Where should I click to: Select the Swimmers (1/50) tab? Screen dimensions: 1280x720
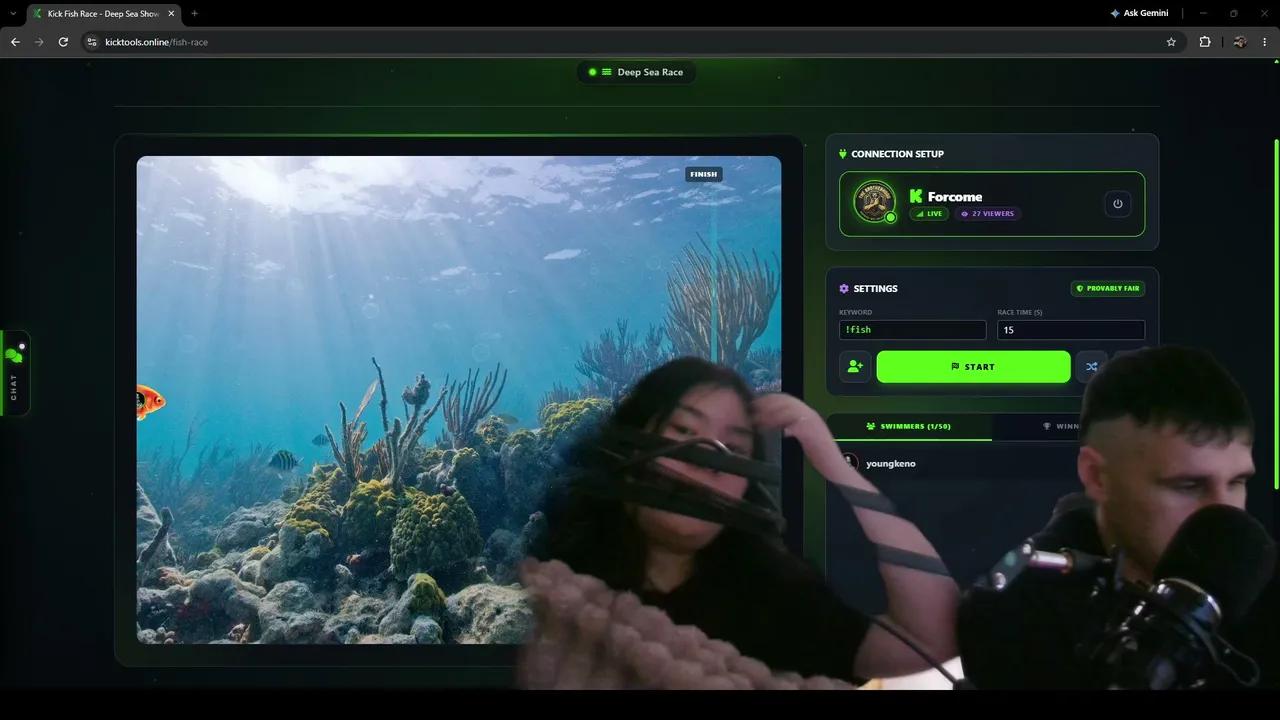pyautogui.click(x=909, y=426)
